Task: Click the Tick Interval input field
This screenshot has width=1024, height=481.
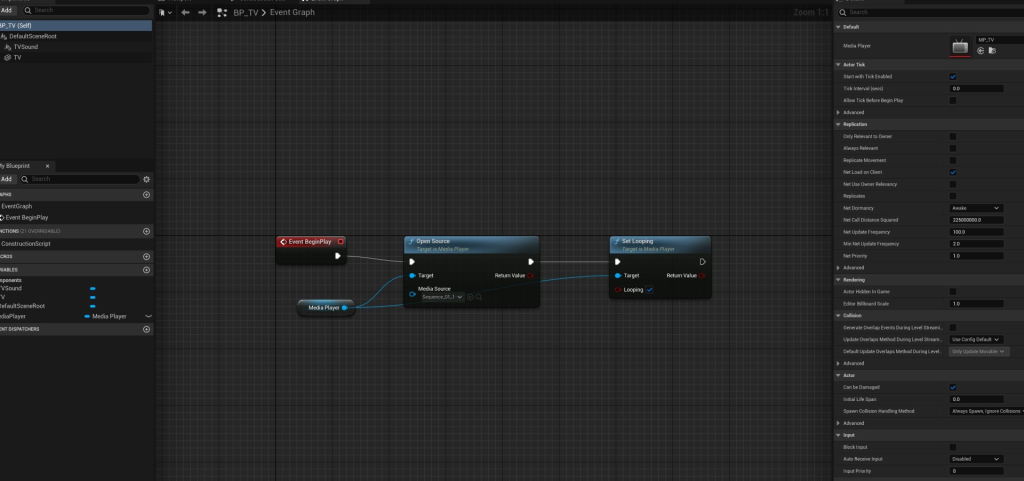Action: pos(976,88)
